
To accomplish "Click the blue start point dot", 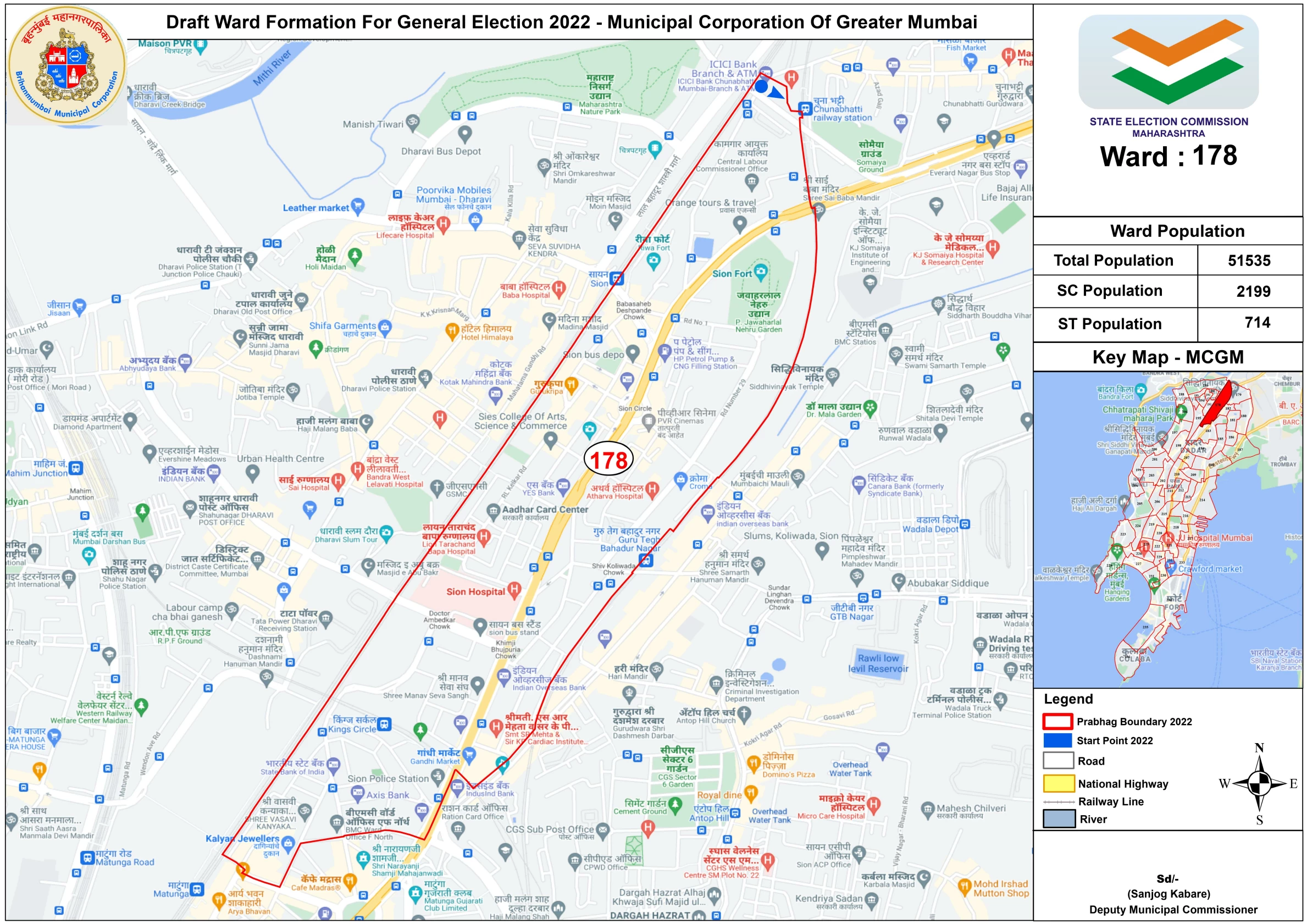I will point(761,86).
